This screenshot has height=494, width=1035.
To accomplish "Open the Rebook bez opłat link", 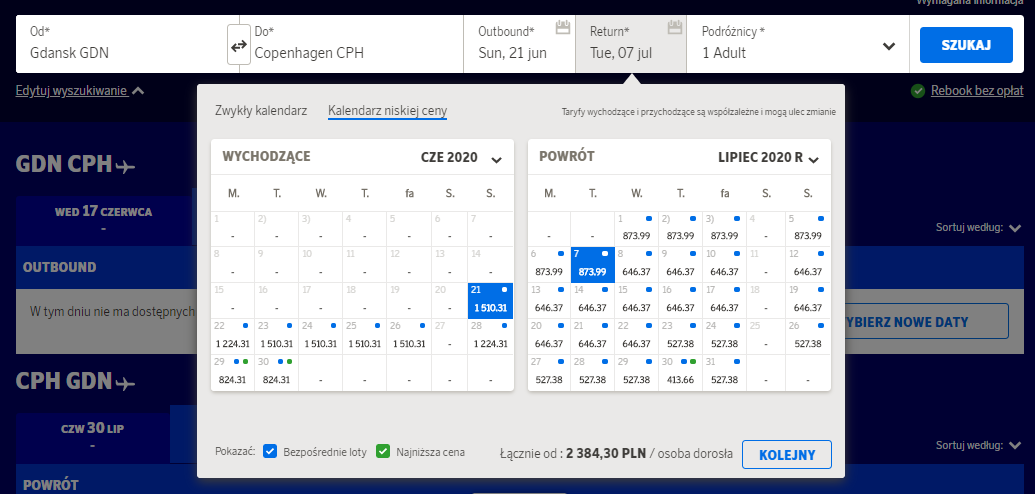I will (x=974, y=91).
